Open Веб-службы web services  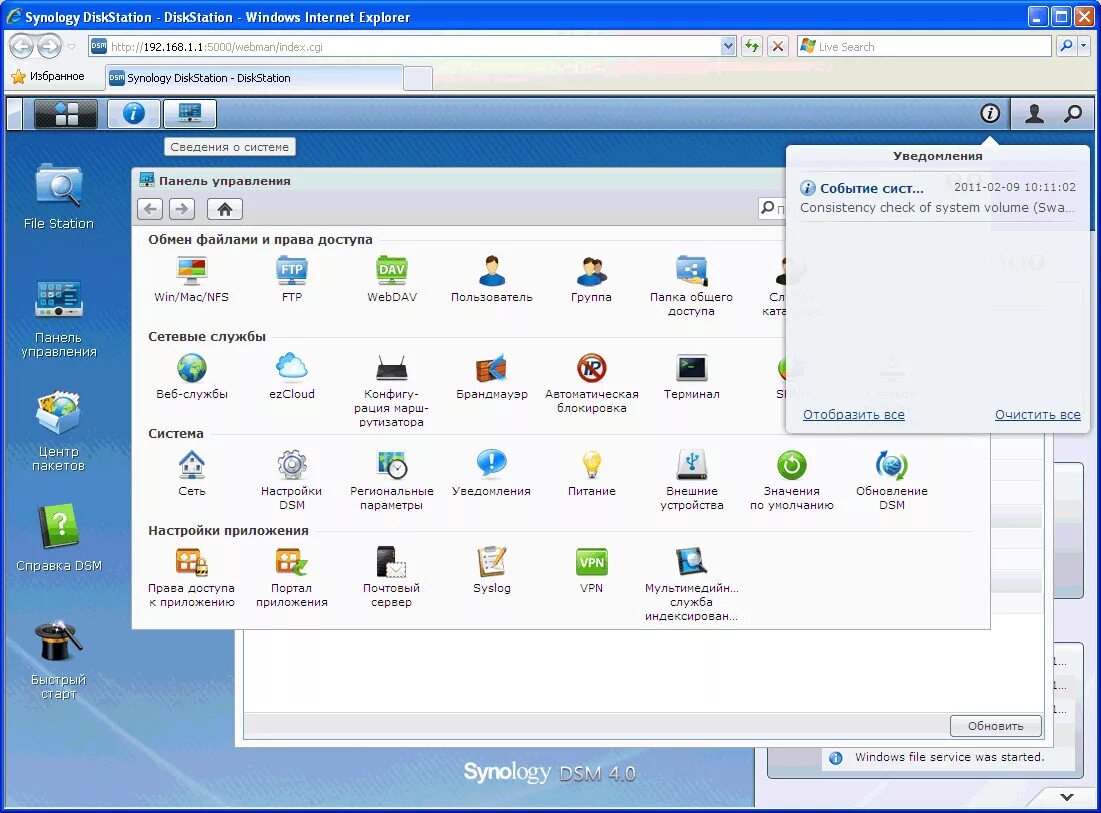[x=192, y=376]
